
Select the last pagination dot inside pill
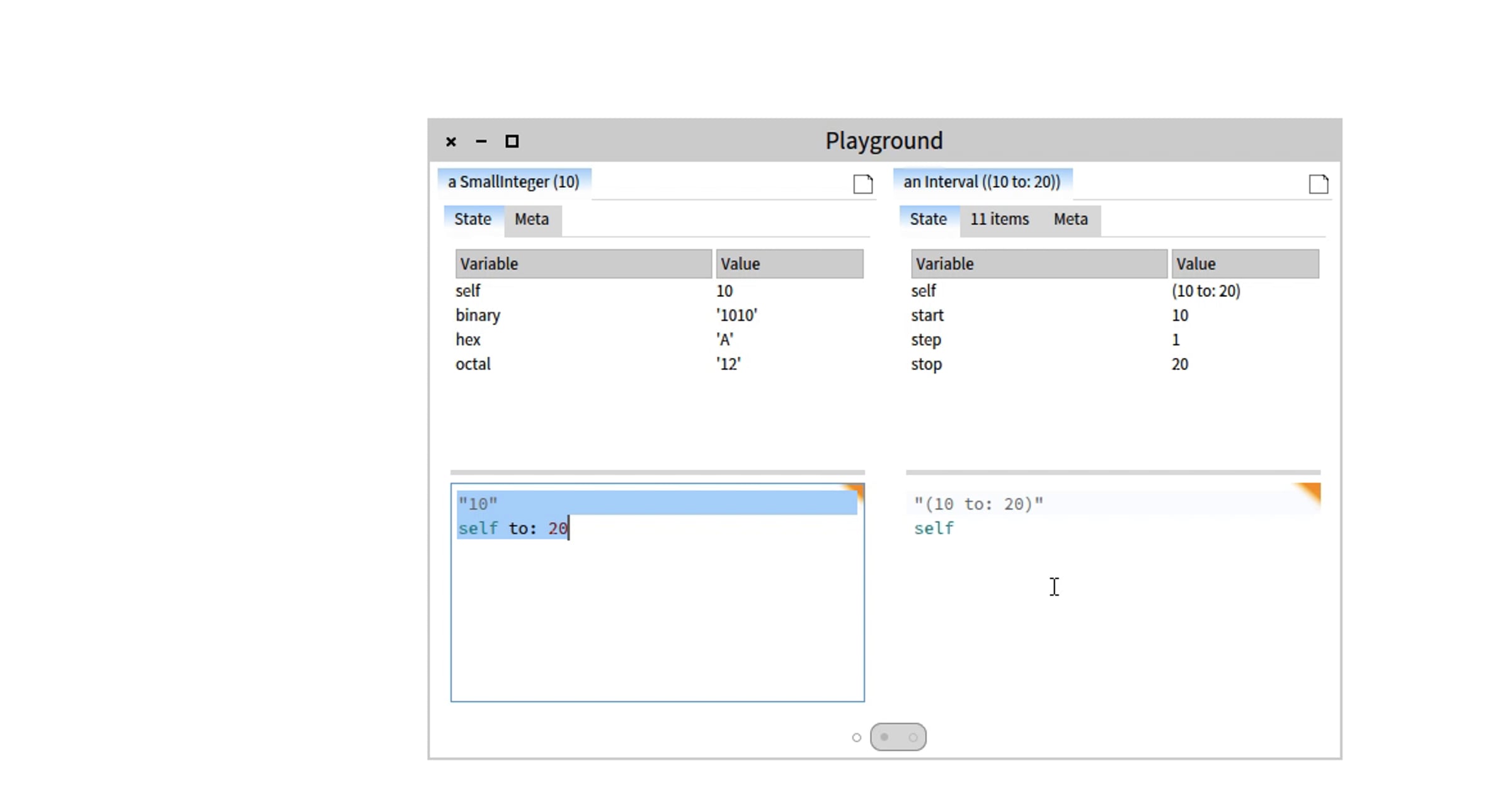(x=913, y=737)
